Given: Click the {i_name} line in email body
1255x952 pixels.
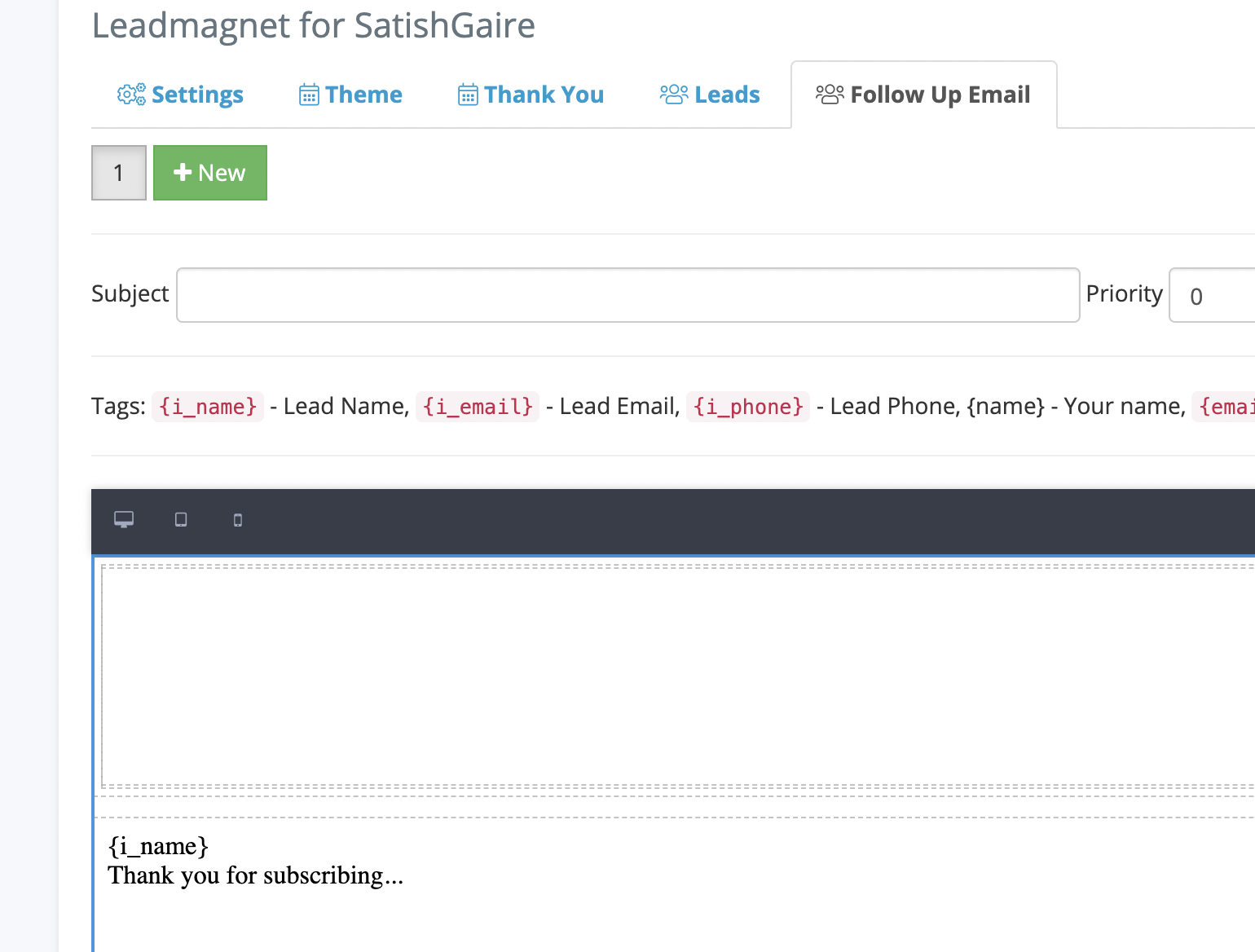Looking at the screenshot, I should [158, 846].
